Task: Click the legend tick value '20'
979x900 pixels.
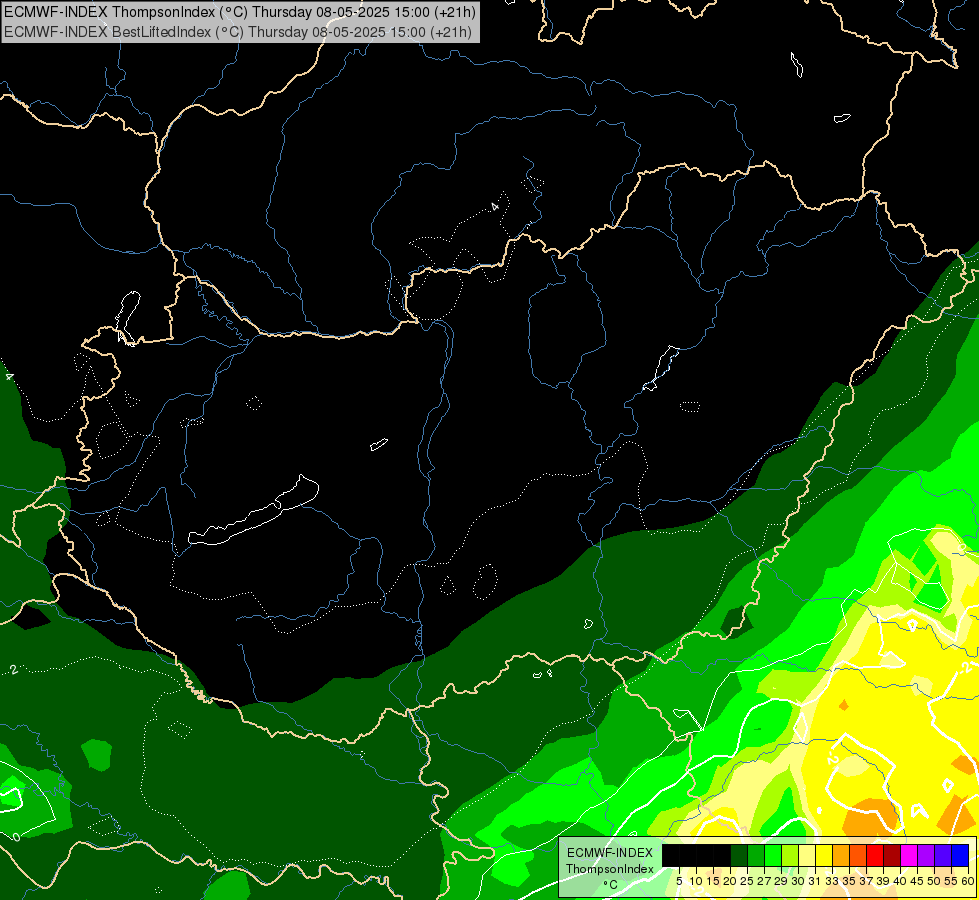Action: point(730,881)
